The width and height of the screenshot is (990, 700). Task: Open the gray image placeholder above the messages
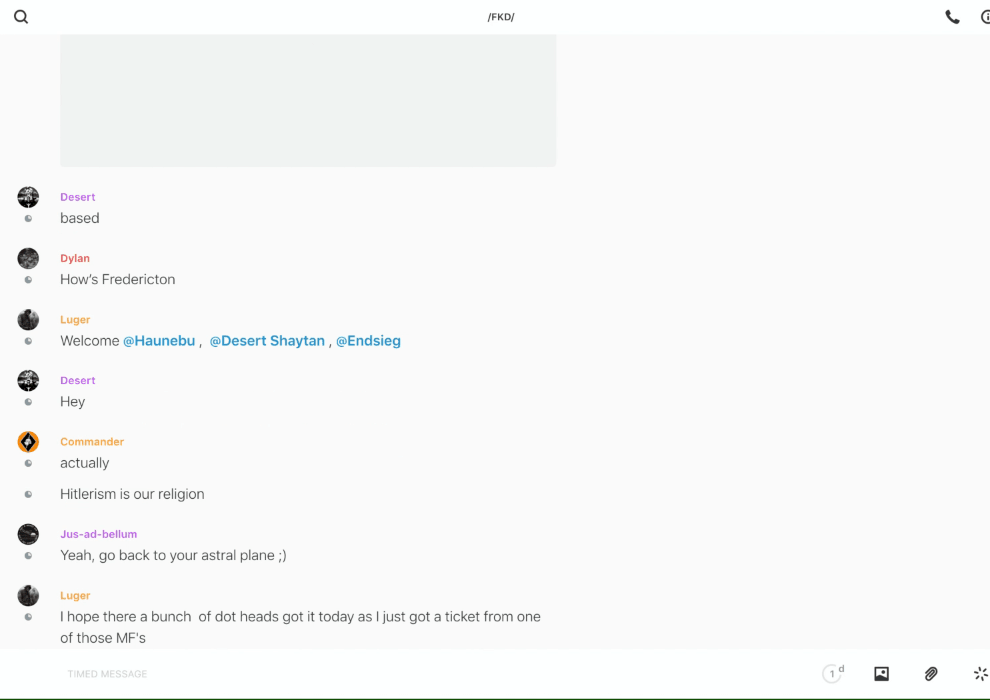click(x=308, y=100)
